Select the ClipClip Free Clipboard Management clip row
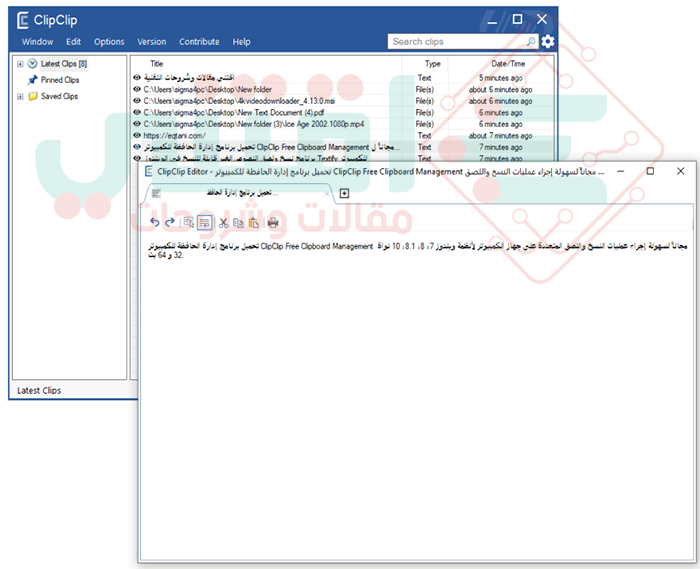700x569 pixels. (x=343, y=147)
